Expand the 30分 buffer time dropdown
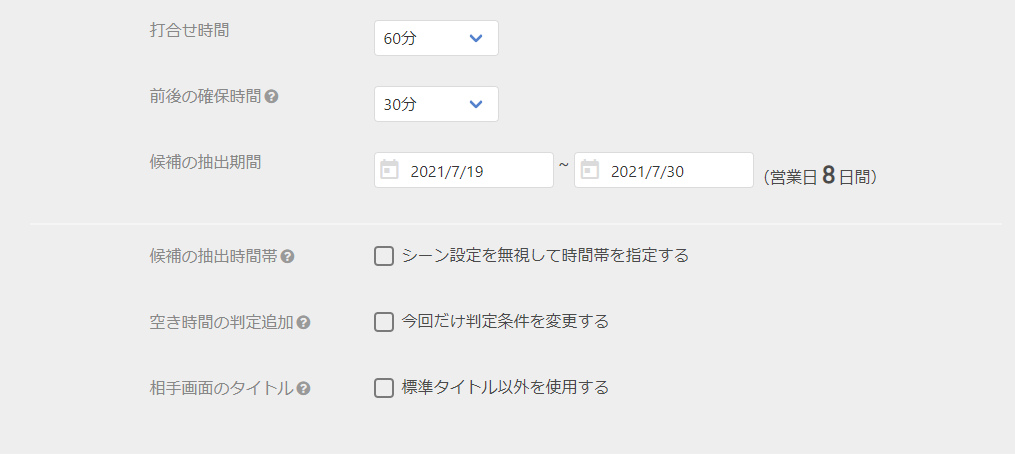 [436, 104]
